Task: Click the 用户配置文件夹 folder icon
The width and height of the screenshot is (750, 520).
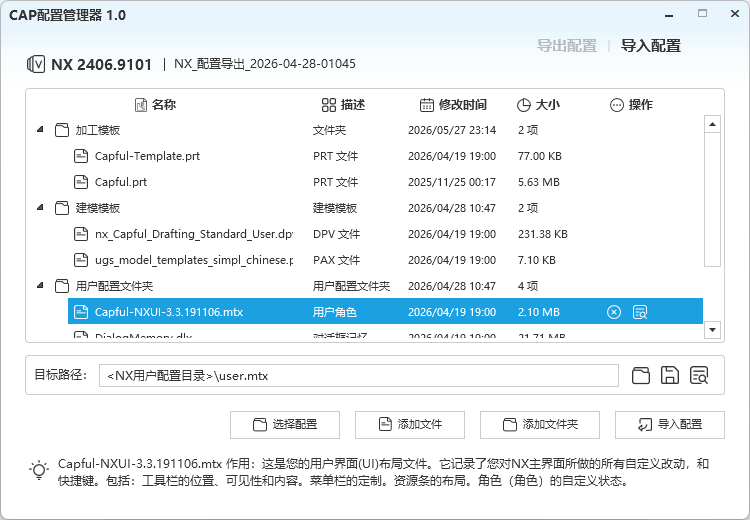Action: point(62,286)
